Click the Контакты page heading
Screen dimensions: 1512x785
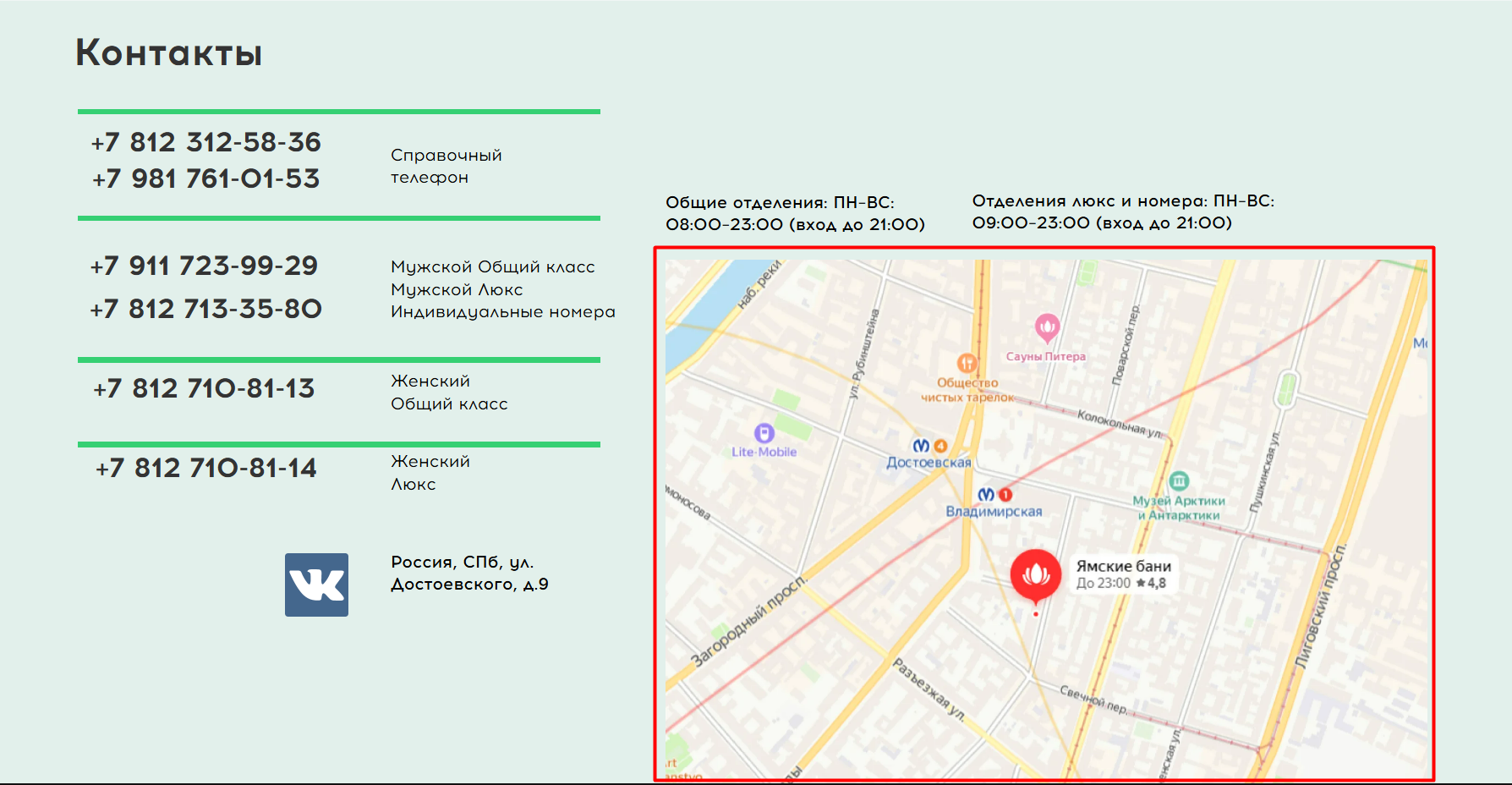point(169,52)
